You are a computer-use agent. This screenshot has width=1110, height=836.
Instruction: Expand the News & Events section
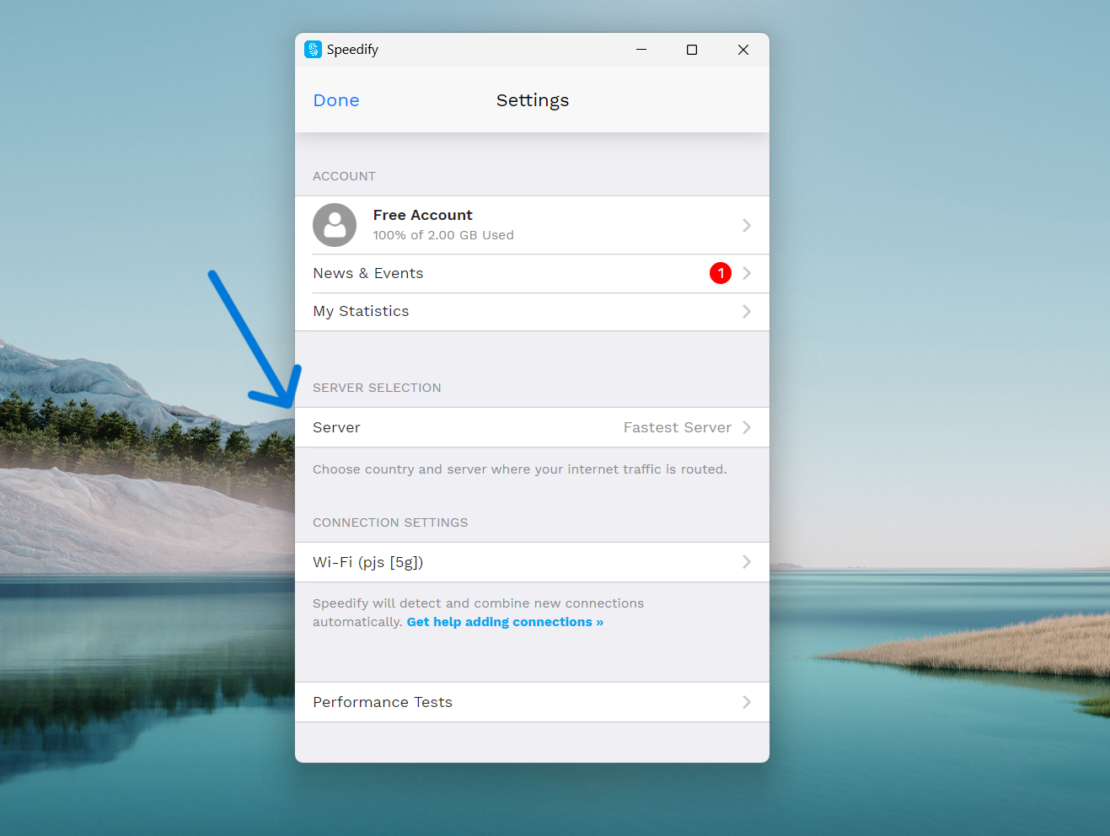[x=500, y=273]
